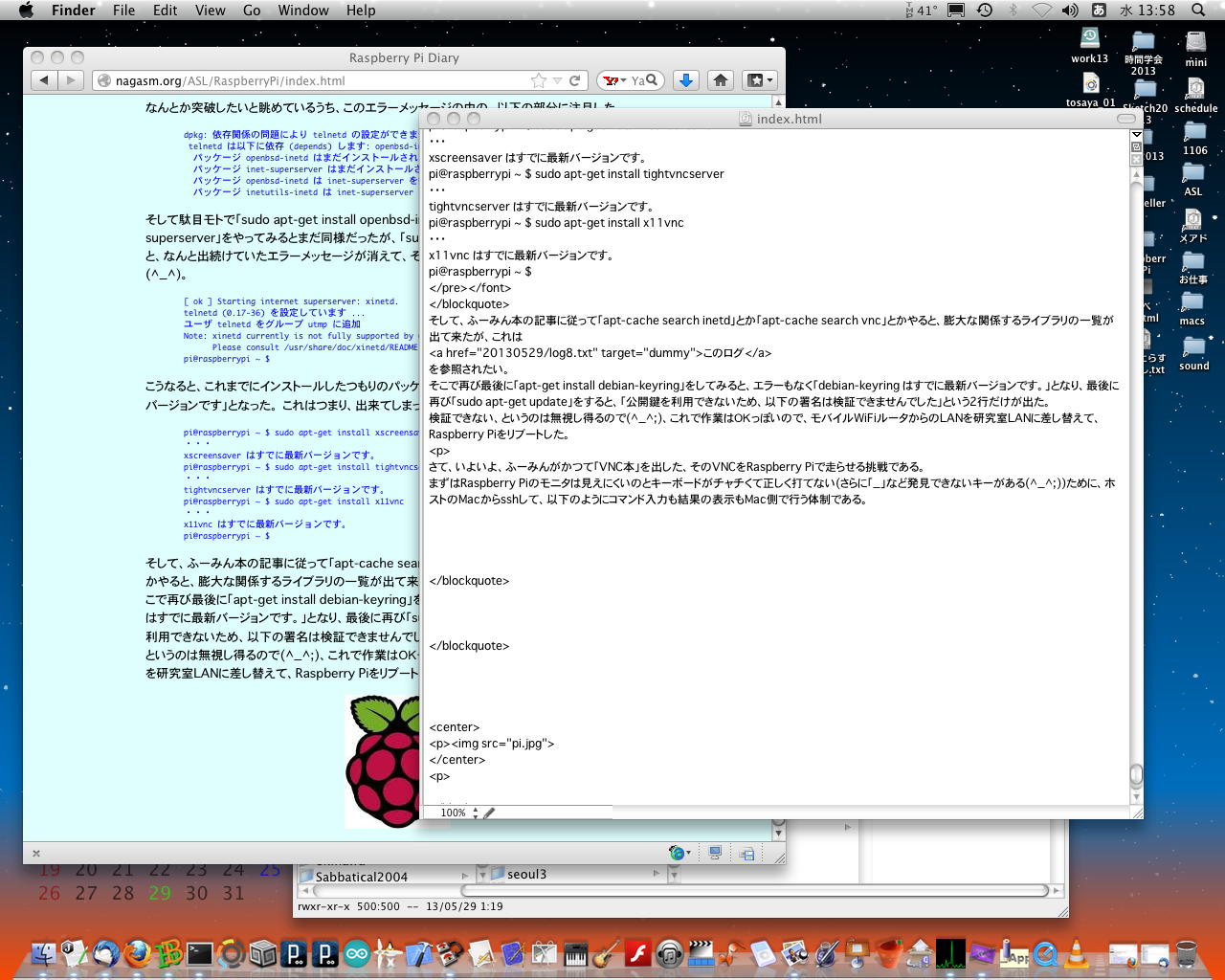This screenshot has width=1225, height=980.
Task: Open the Trash in the Dock
Action: tap(1187, 953)
